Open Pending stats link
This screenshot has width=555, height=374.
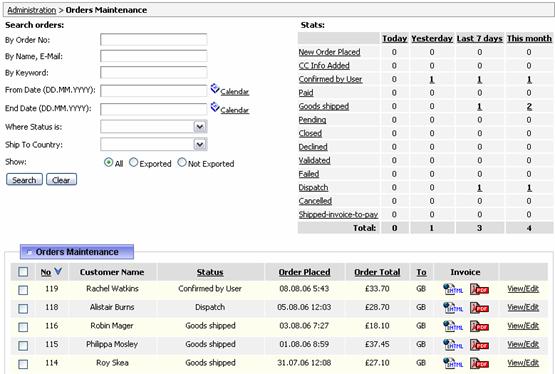coord(312,120)
